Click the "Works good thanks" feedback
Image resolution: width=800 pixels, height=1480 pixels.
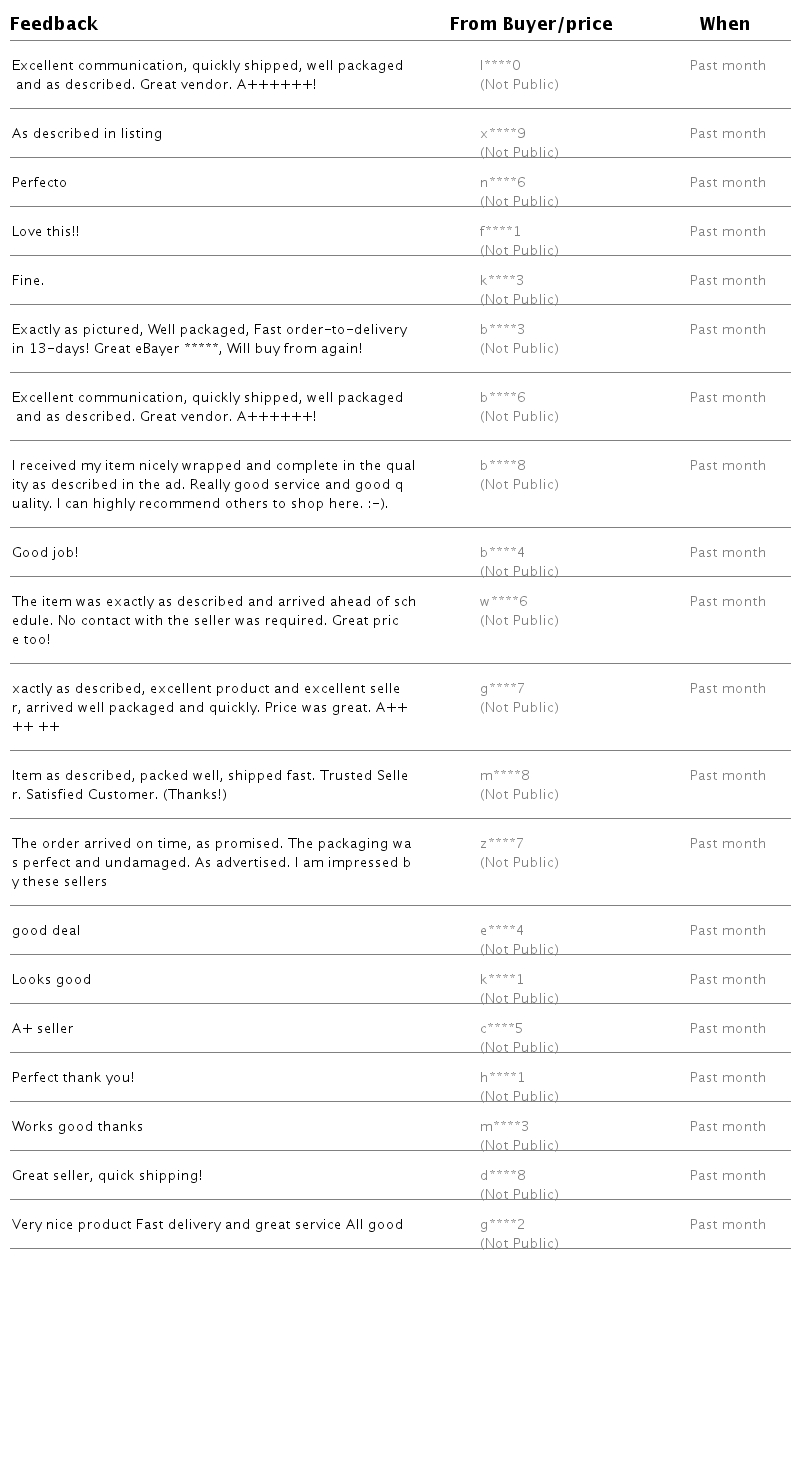[77, 1127]
